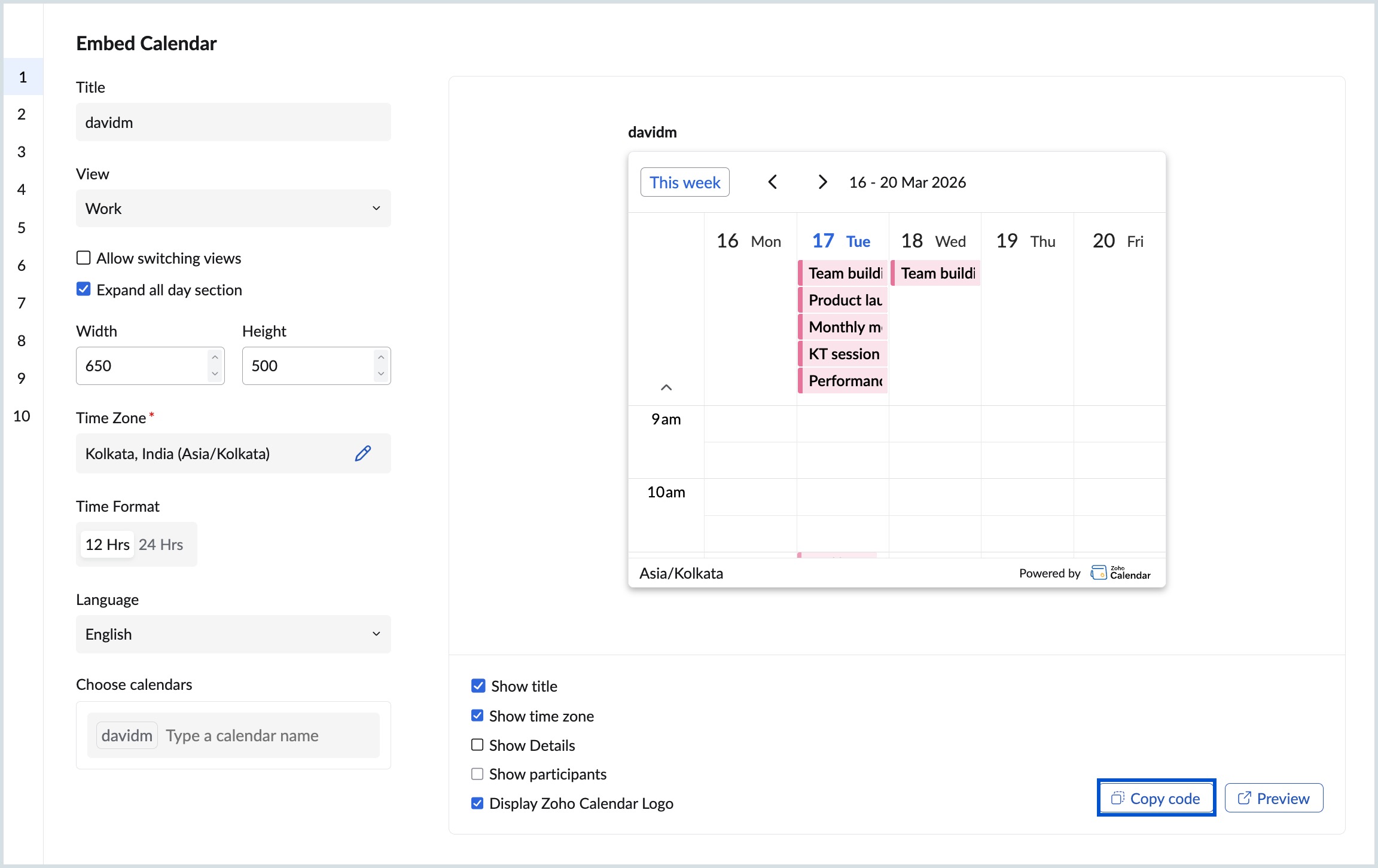Decrease height with down stepper arrow
The width and height of the screenshot is (1378, 868).
pos(381,374)
